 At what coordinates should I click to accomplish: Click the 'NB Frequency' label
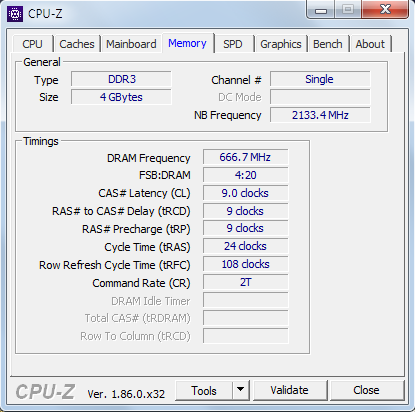tap(228, 115)
